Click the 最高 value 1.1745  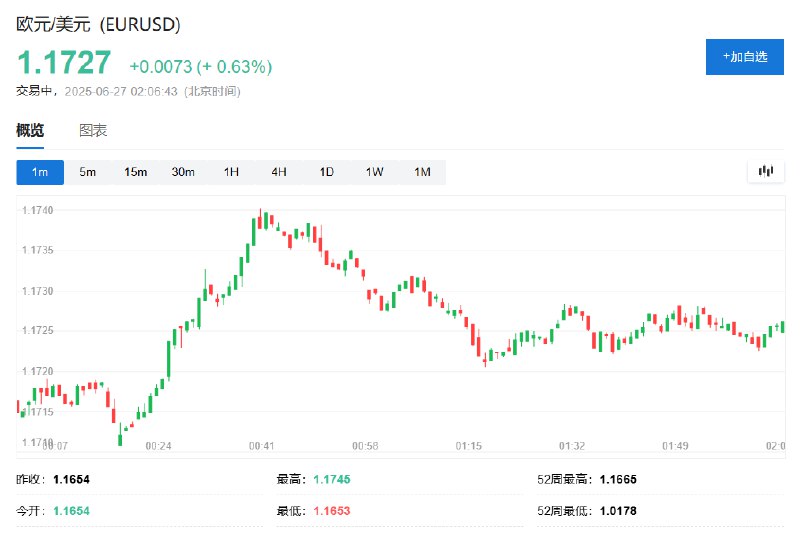click(332, 479)
